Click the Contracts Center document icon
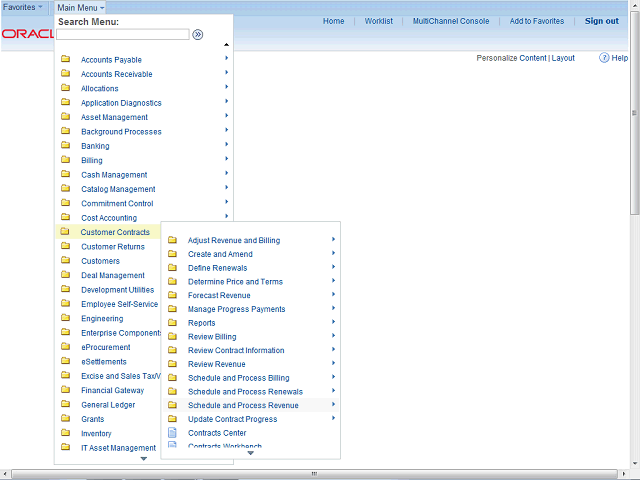Image resolution: width=640 pixels, height=480 pixels. tap(172, 433)
